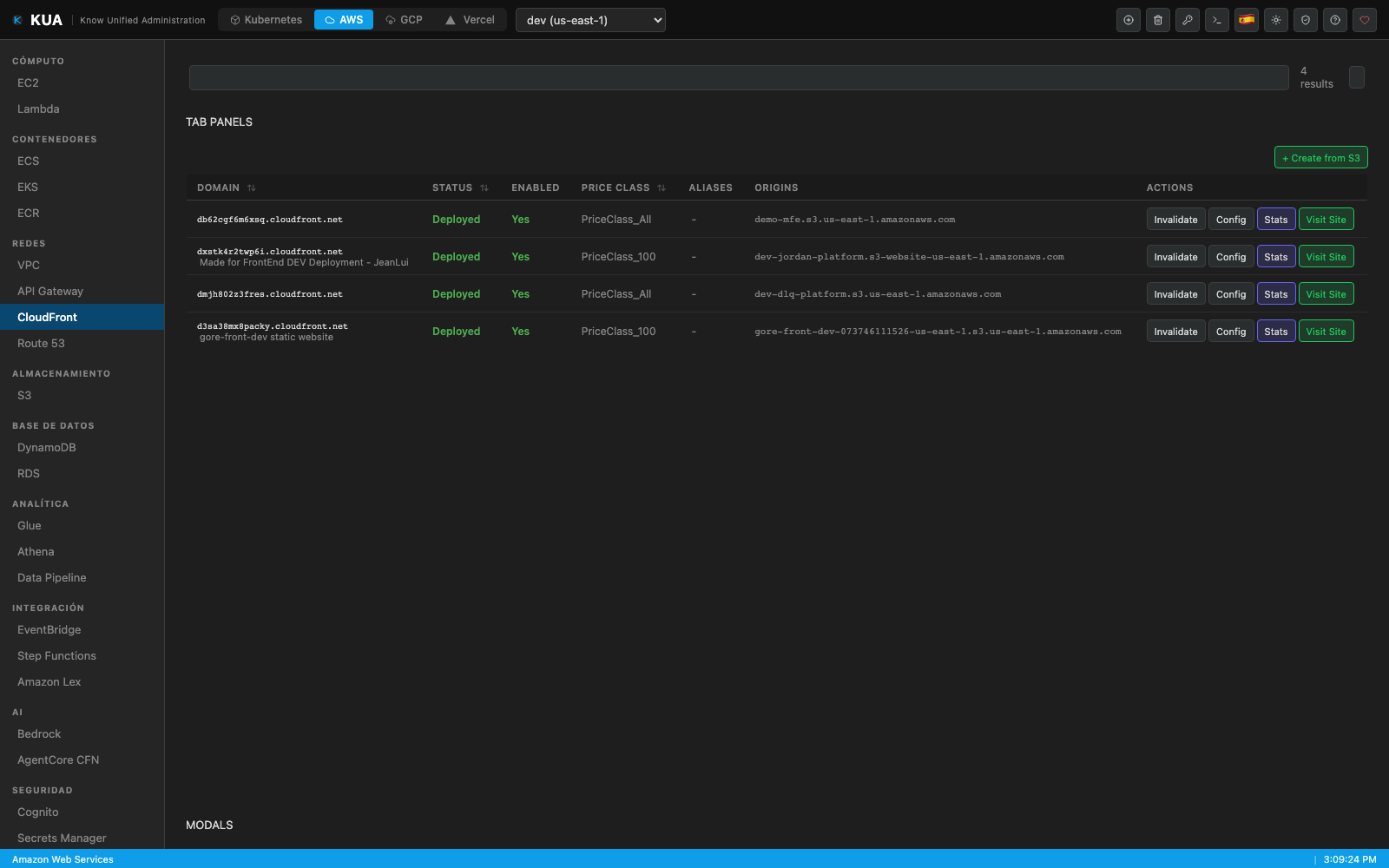Image resolution: width=1389 pixels, height=868 pixels.
Task: Open Lambda in the sidebar
Action: click(x=82, y=109)
